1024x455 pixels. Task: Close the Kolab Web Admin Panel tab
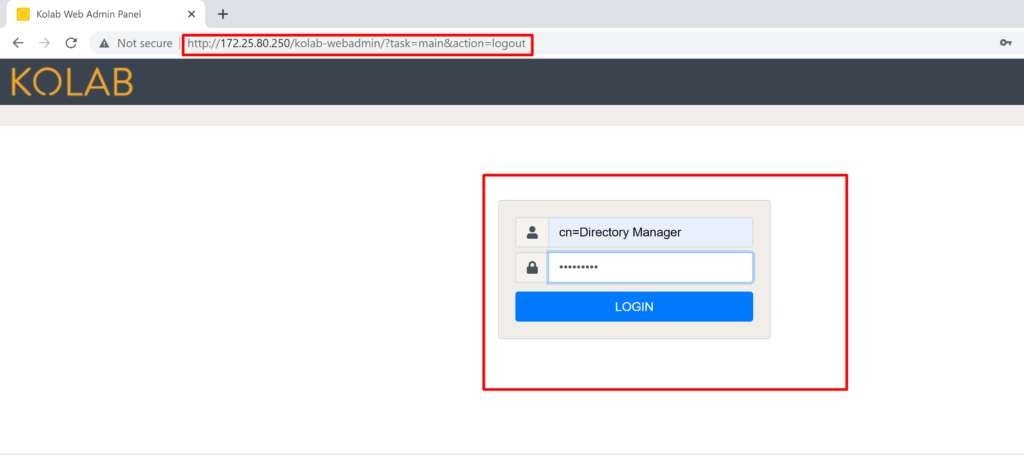tap(191, 14)
